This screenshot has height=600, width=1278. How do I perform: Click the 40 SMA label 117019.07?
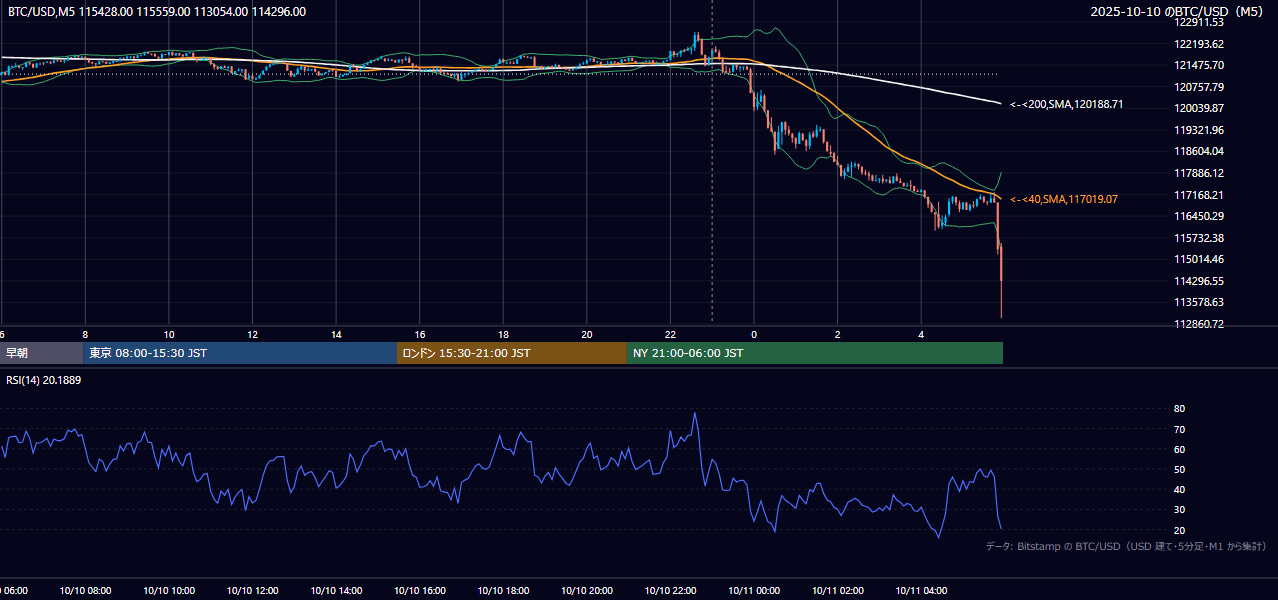click(x=1064, y=199)
